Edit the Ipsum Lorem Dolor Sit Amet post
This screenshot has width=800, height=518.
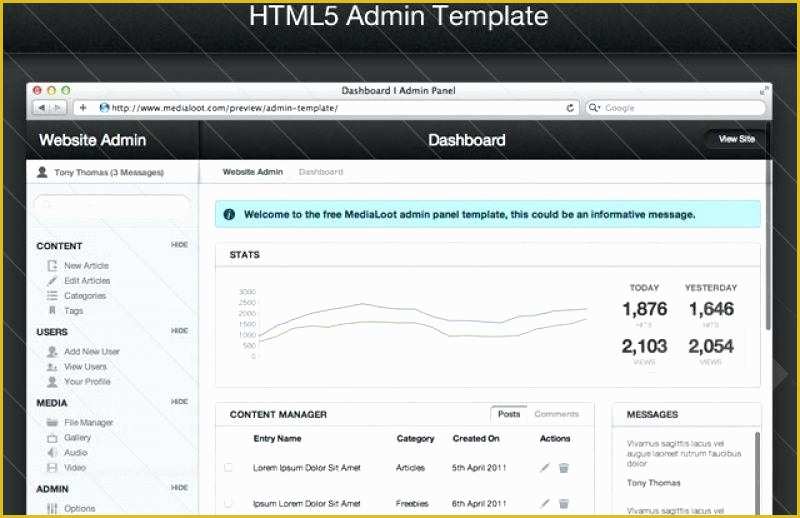coord(545,503)
